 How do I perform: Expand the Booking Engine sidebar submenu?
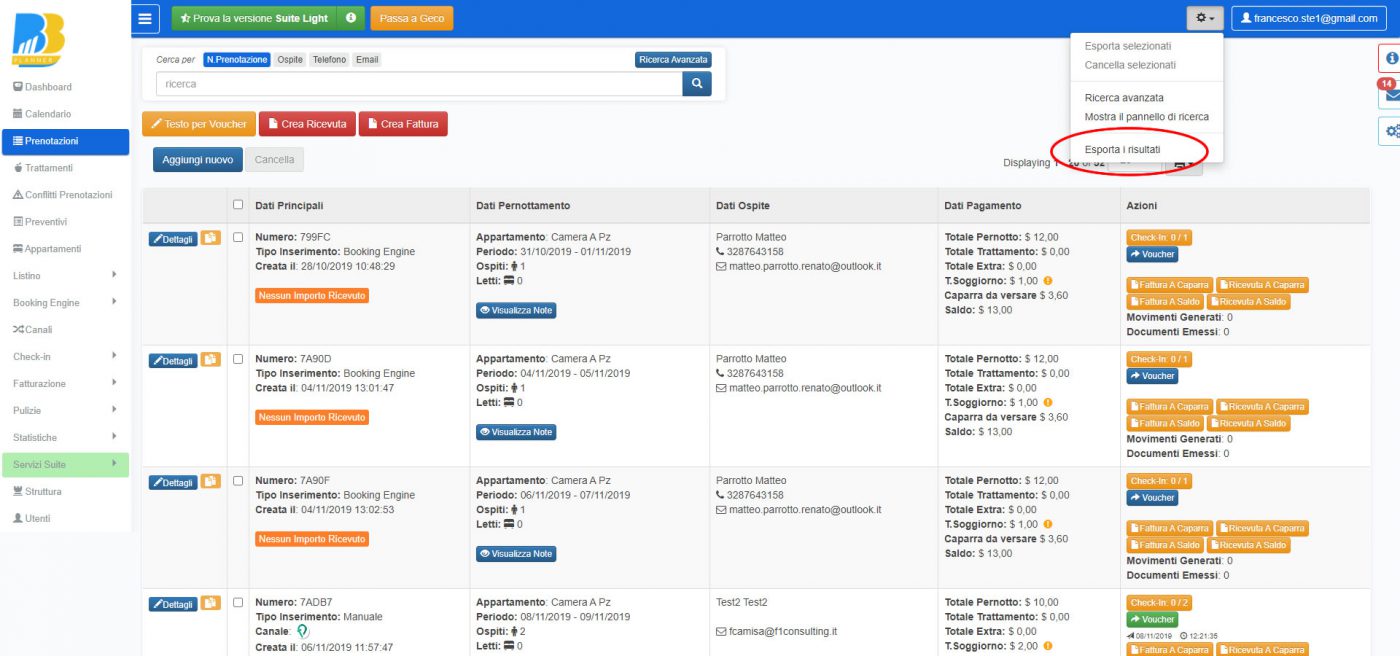(65, 302)
